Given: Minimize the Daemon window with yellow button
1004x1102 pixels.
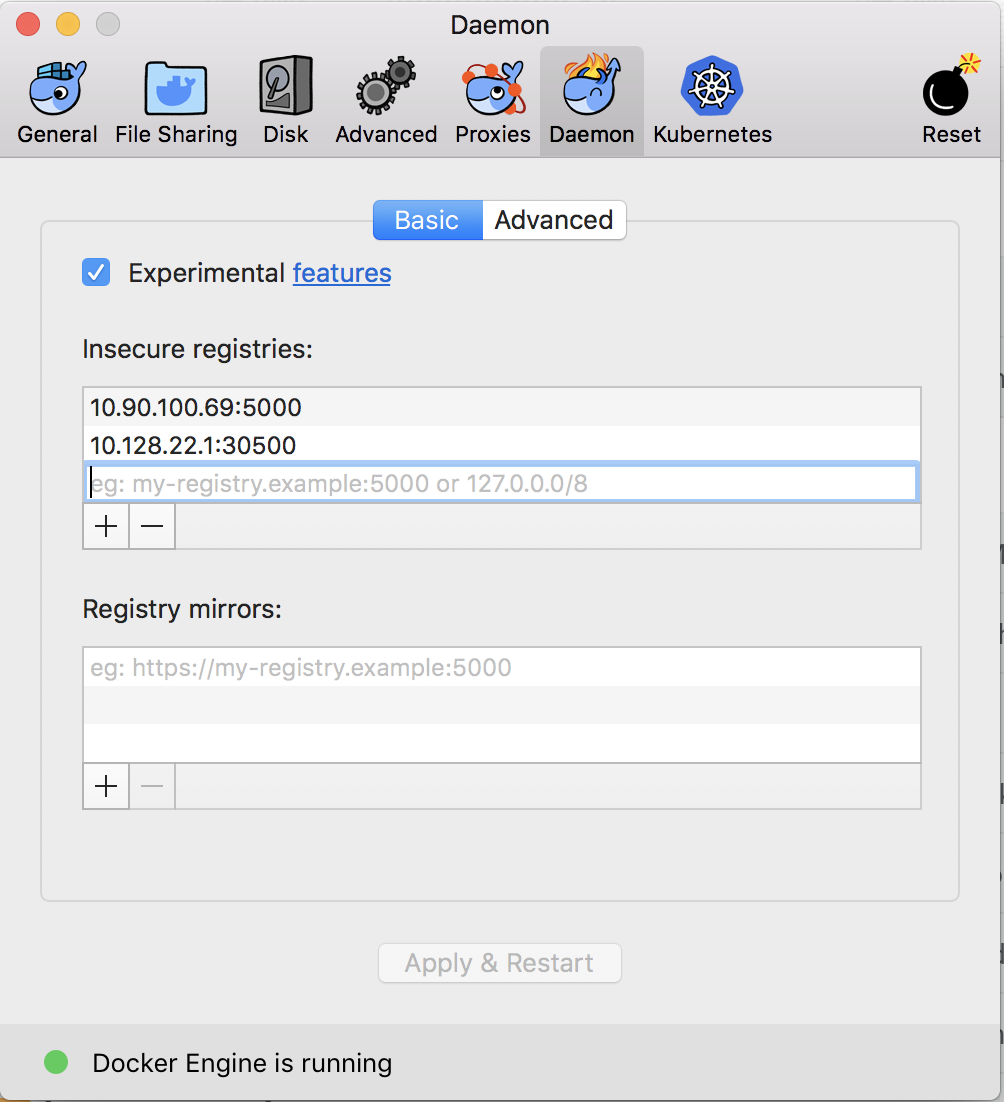Looking at the screenshot, I should click(x=68, y=24).
